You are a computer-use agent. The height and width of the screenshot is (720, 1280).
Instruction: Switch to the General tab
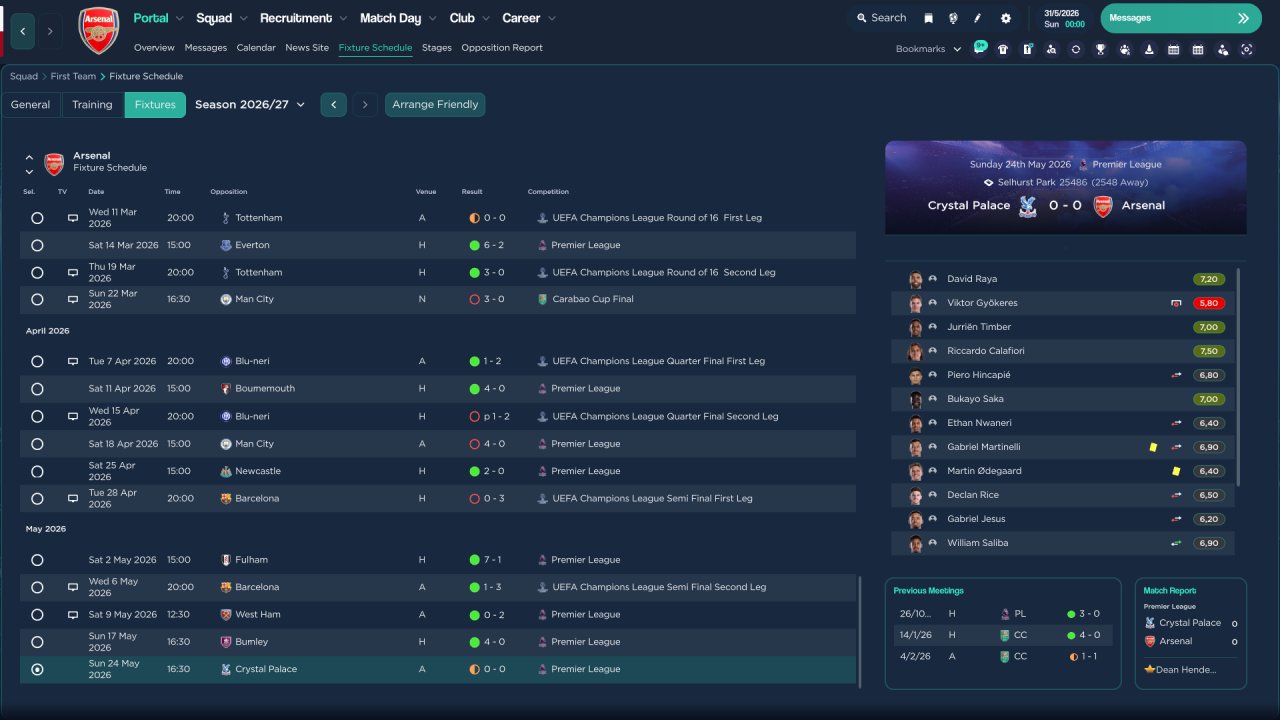tap(31, 105)
